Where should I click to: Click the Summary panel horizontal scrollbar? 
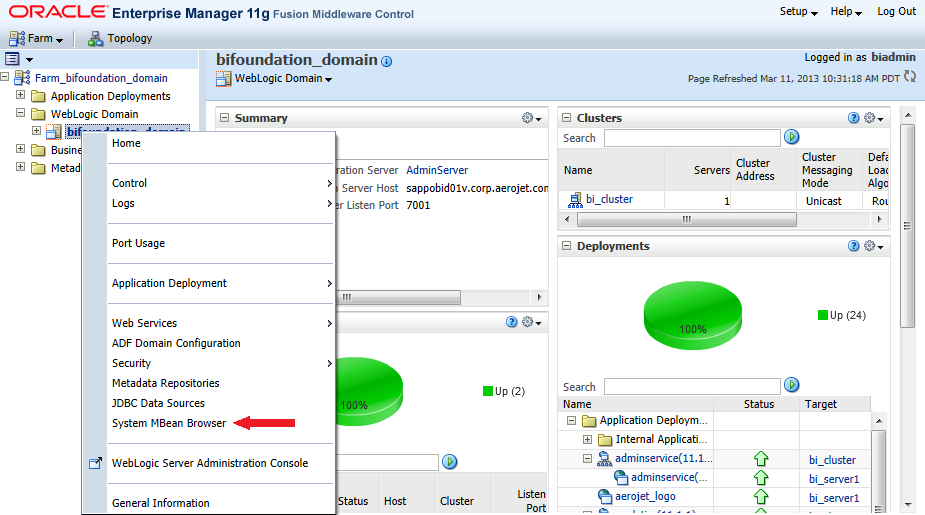point(399,297)
